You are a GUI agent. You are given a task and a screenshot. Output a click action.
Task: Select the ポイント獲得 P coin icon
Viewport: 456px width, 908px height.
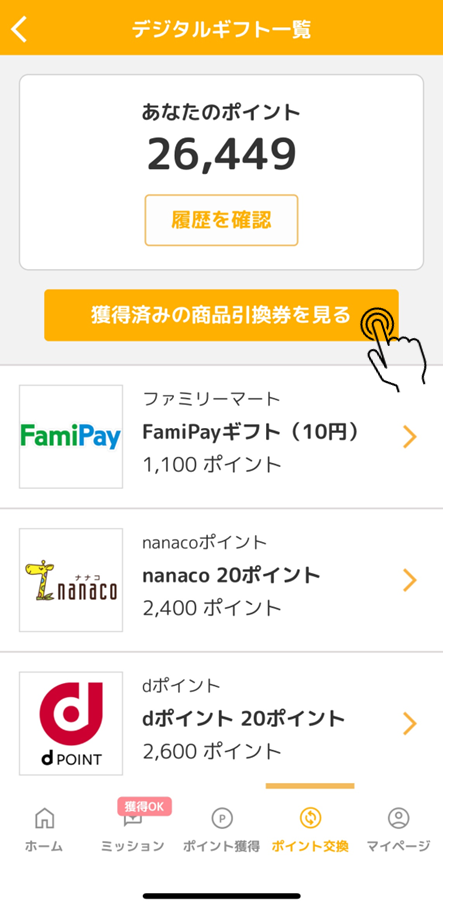click(x=221, y=818)
